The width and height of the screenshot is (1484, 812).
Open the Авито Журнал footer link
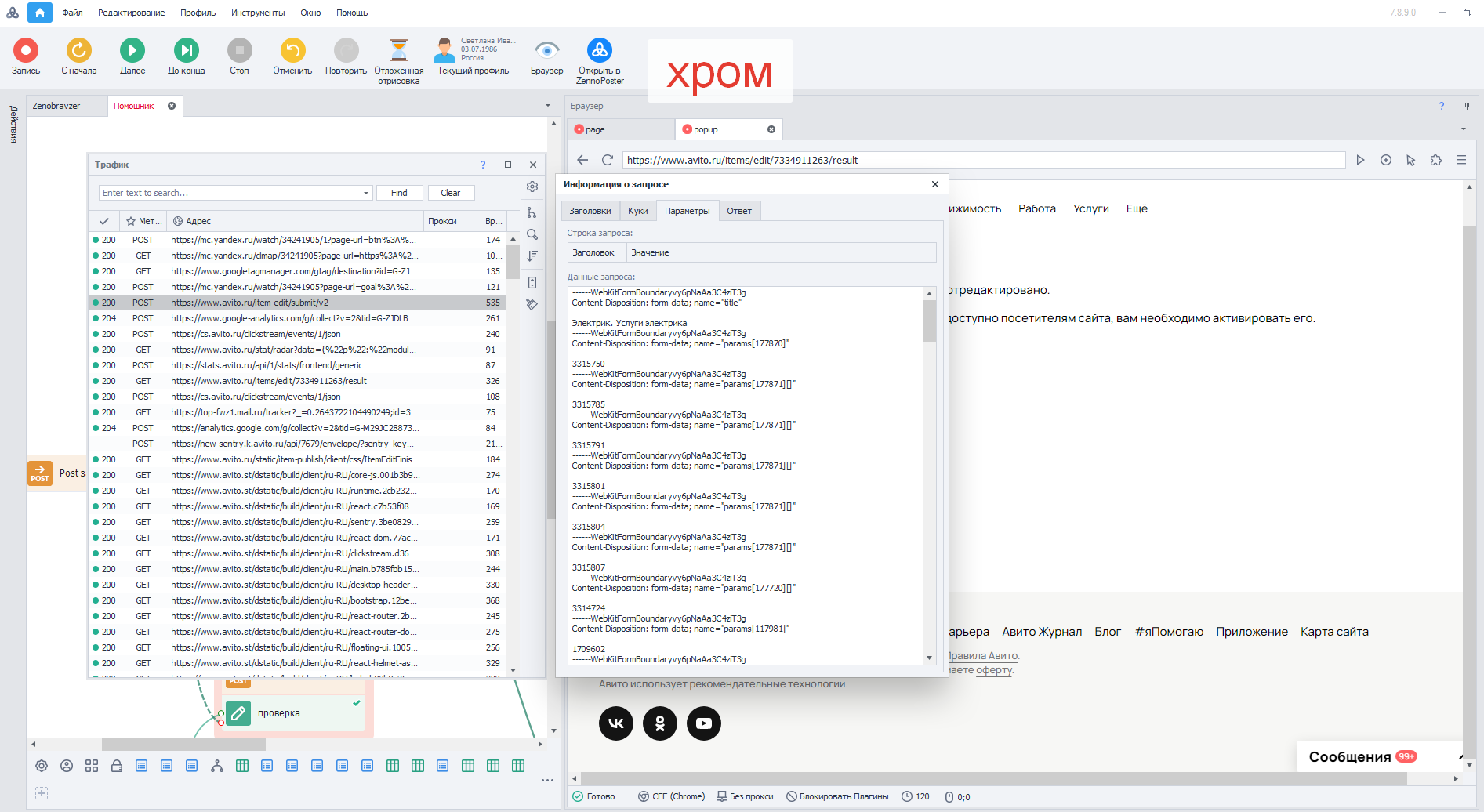click(1042, 632)
